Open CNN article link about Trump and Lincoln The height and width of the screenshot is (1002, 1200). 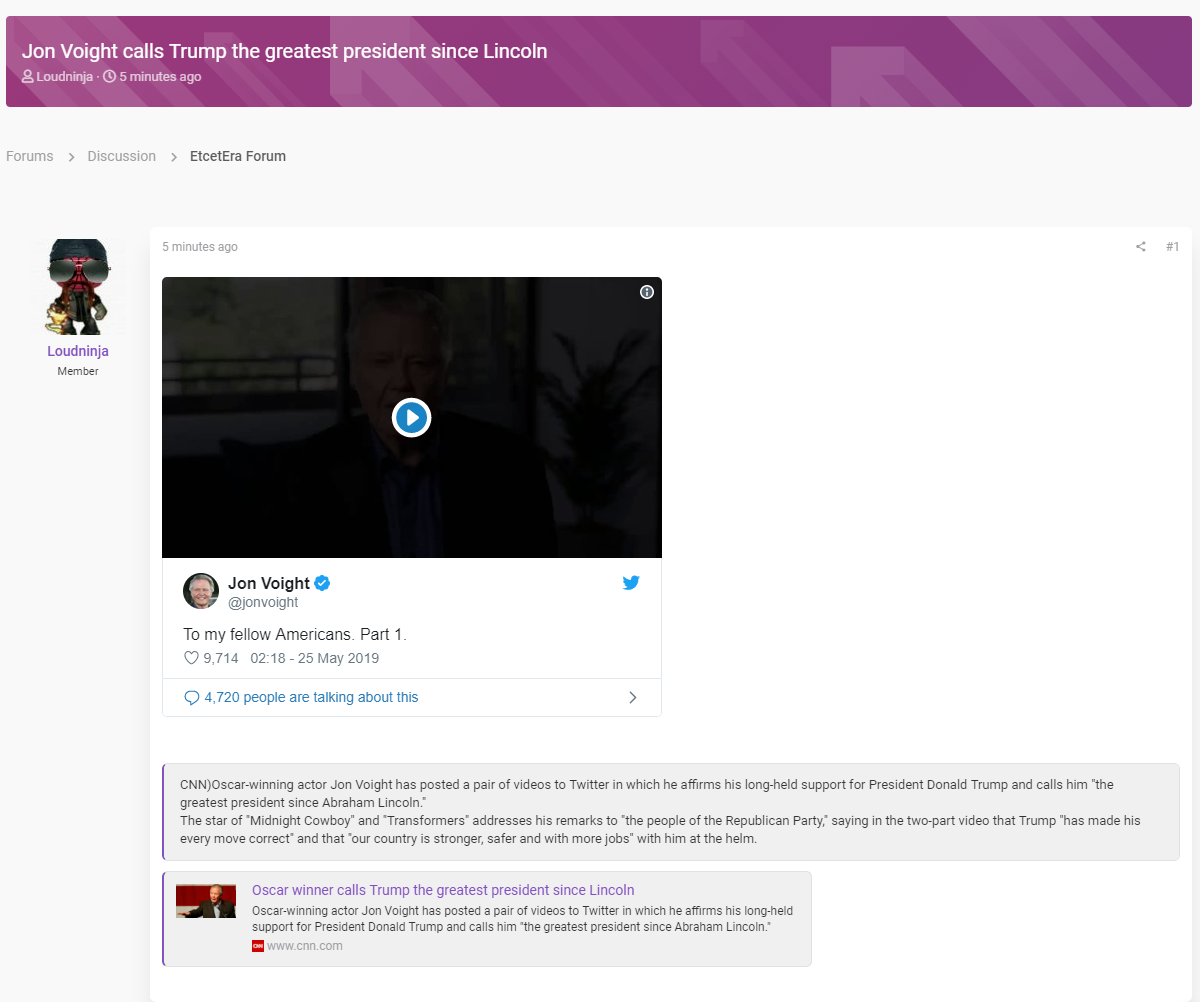point(443,890)
